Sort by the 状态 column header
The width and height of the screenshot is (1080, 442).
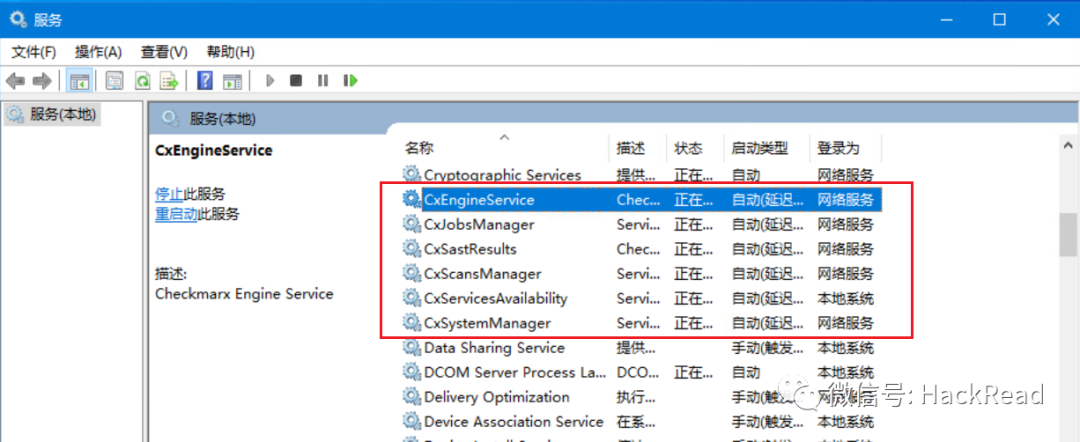[688, 148]
